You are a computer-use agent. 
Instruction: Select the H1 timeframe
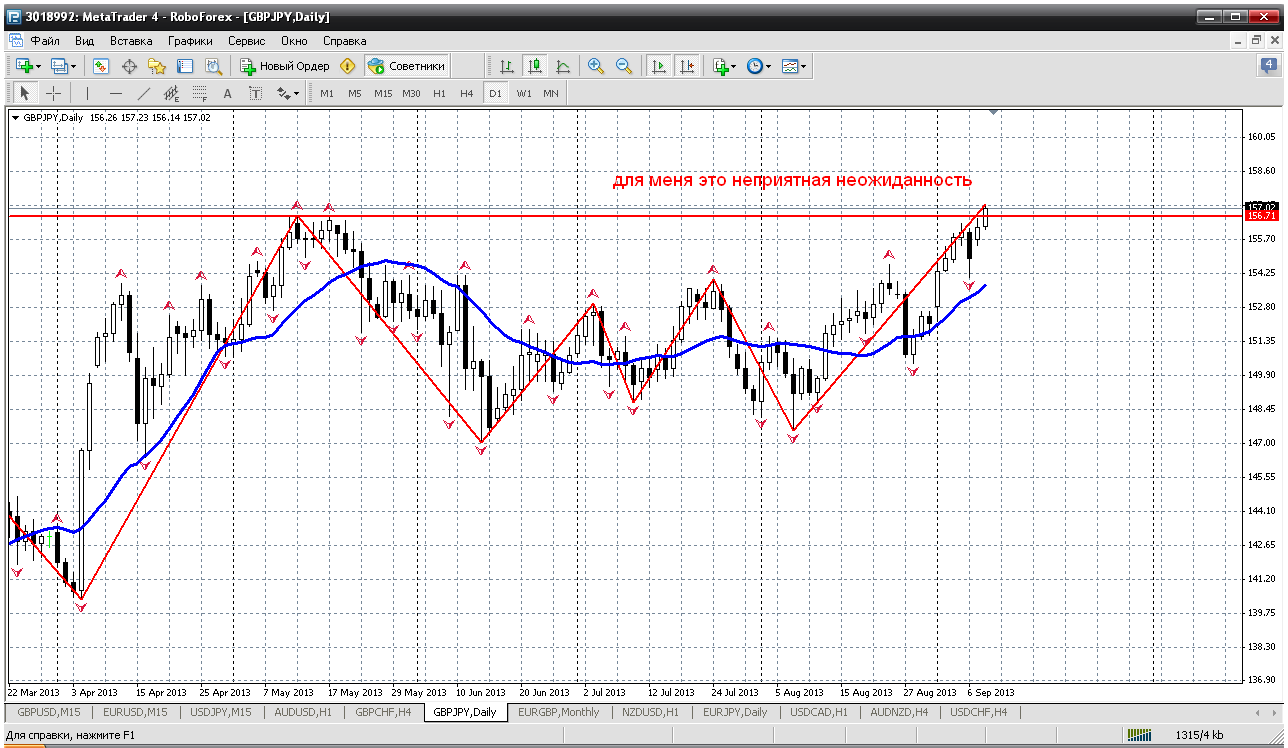pyautogui.click(x=439, y=93)
